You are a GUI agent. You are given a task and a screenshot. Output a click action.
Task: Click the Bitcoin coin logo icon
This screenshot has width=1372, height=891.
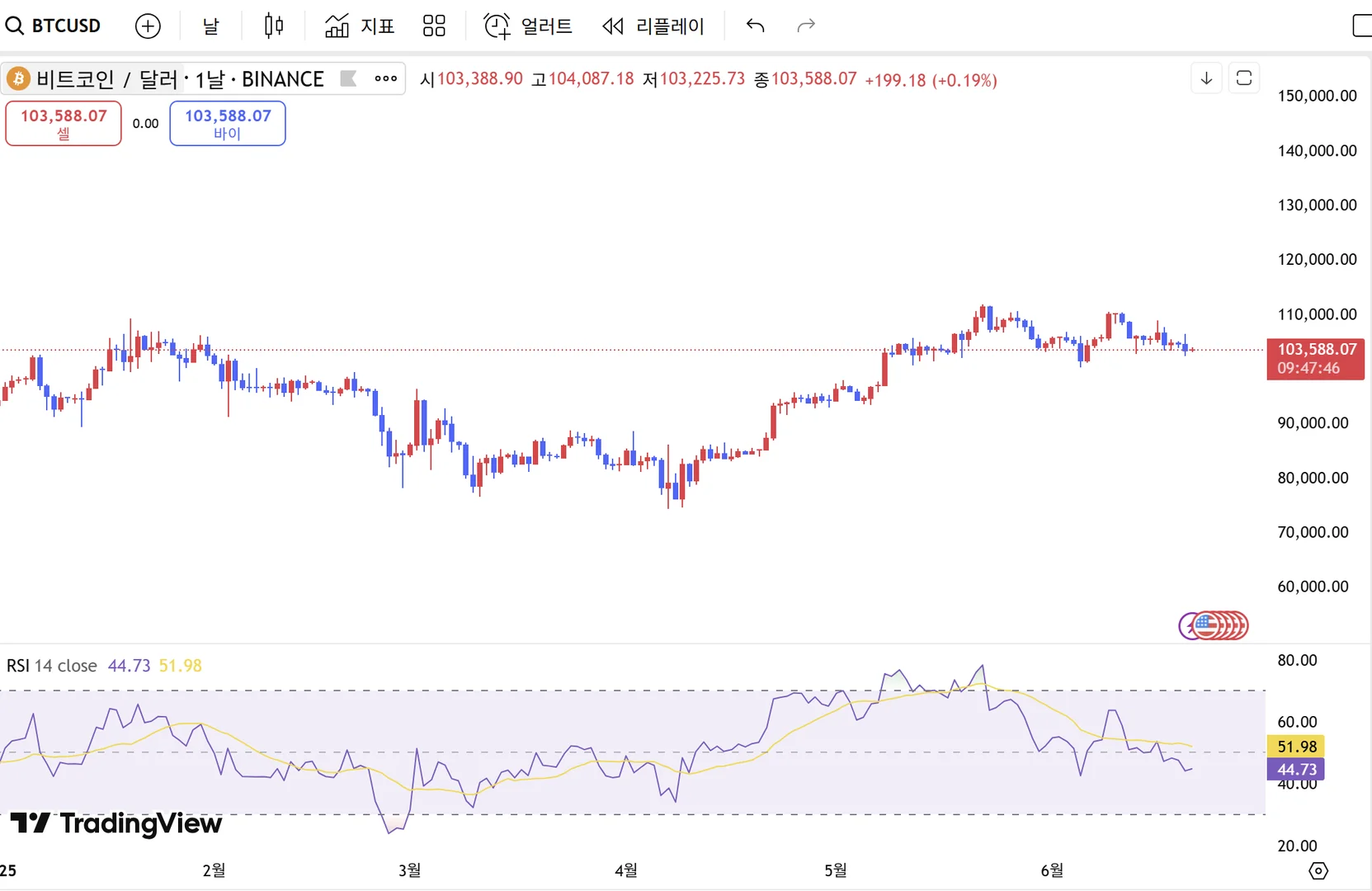tap(18, 79)
